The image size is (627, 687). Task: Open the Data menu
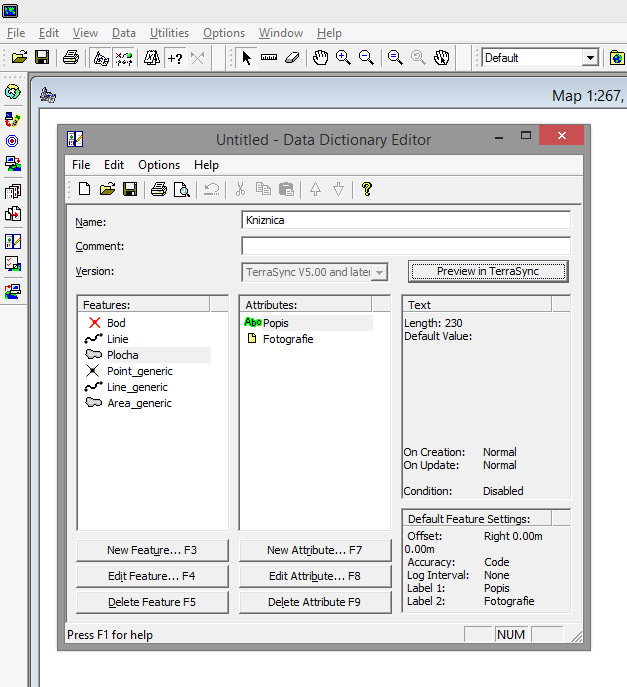coord(124,33)
